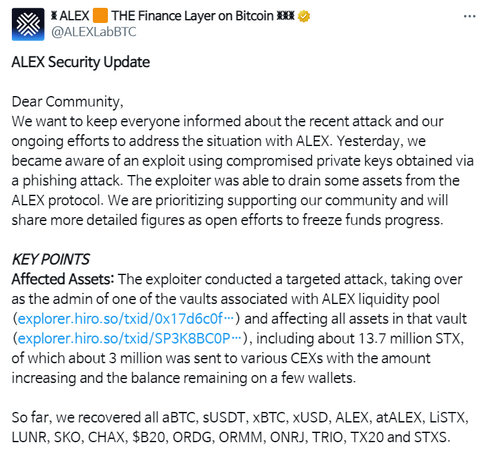This screenshot has height=454, width=489.
Task: Click the bold 'Affected Assets:' label
Action: (63, 279)
